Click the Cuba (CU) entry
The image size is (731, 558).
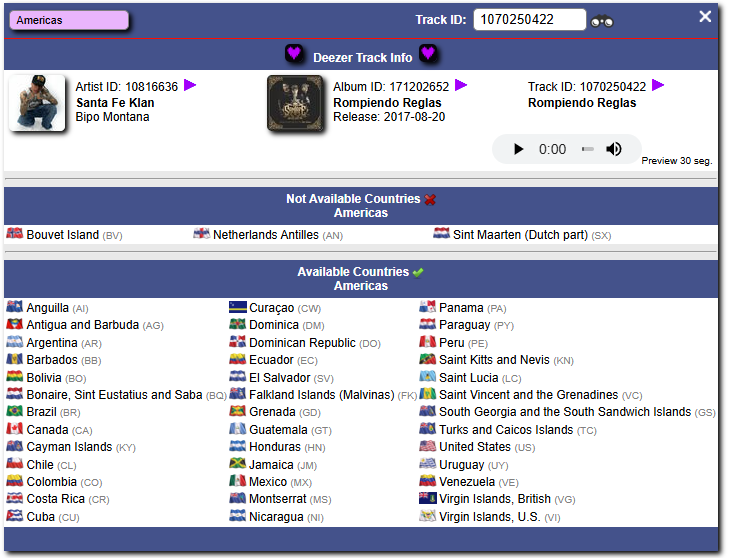pyautogui.click(x=43, y=517)
